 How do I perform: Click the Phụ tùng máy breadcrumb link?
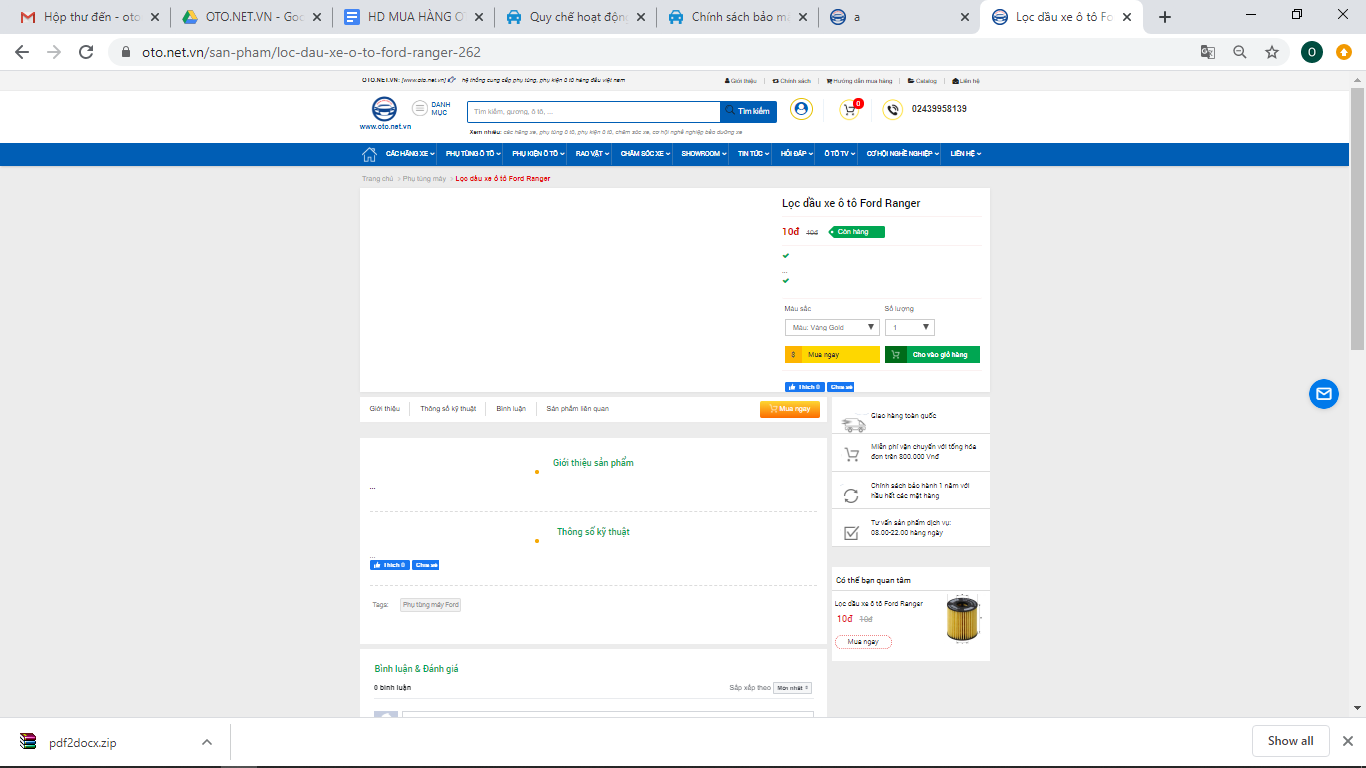(x=425, y=179)
